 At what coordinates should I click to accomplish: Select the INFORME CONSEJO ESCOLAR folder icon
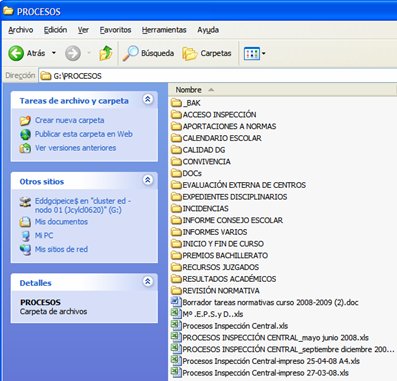click(176, 220)
